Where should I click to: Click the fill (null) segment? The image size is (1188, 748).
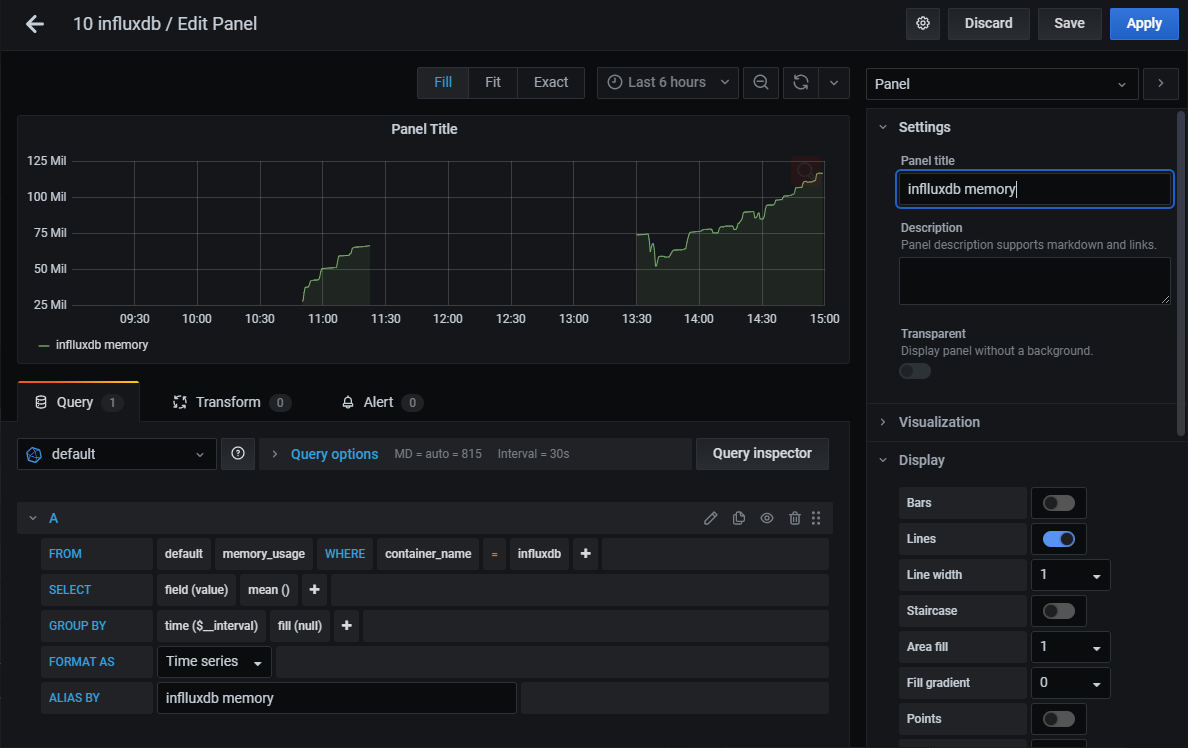tap(300, 626)
